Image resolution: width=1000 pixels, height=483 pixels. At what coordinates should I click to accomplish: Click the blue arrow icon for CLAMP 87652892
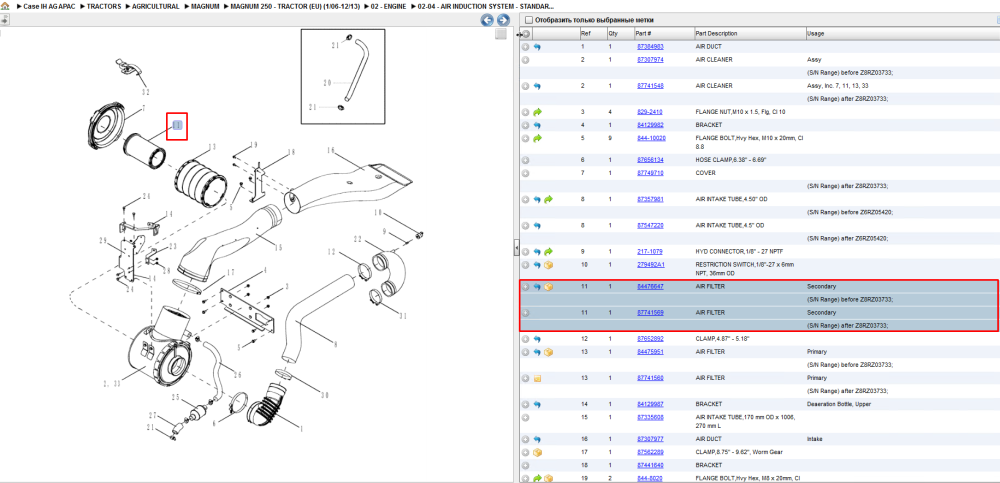(x=537, y=339)
